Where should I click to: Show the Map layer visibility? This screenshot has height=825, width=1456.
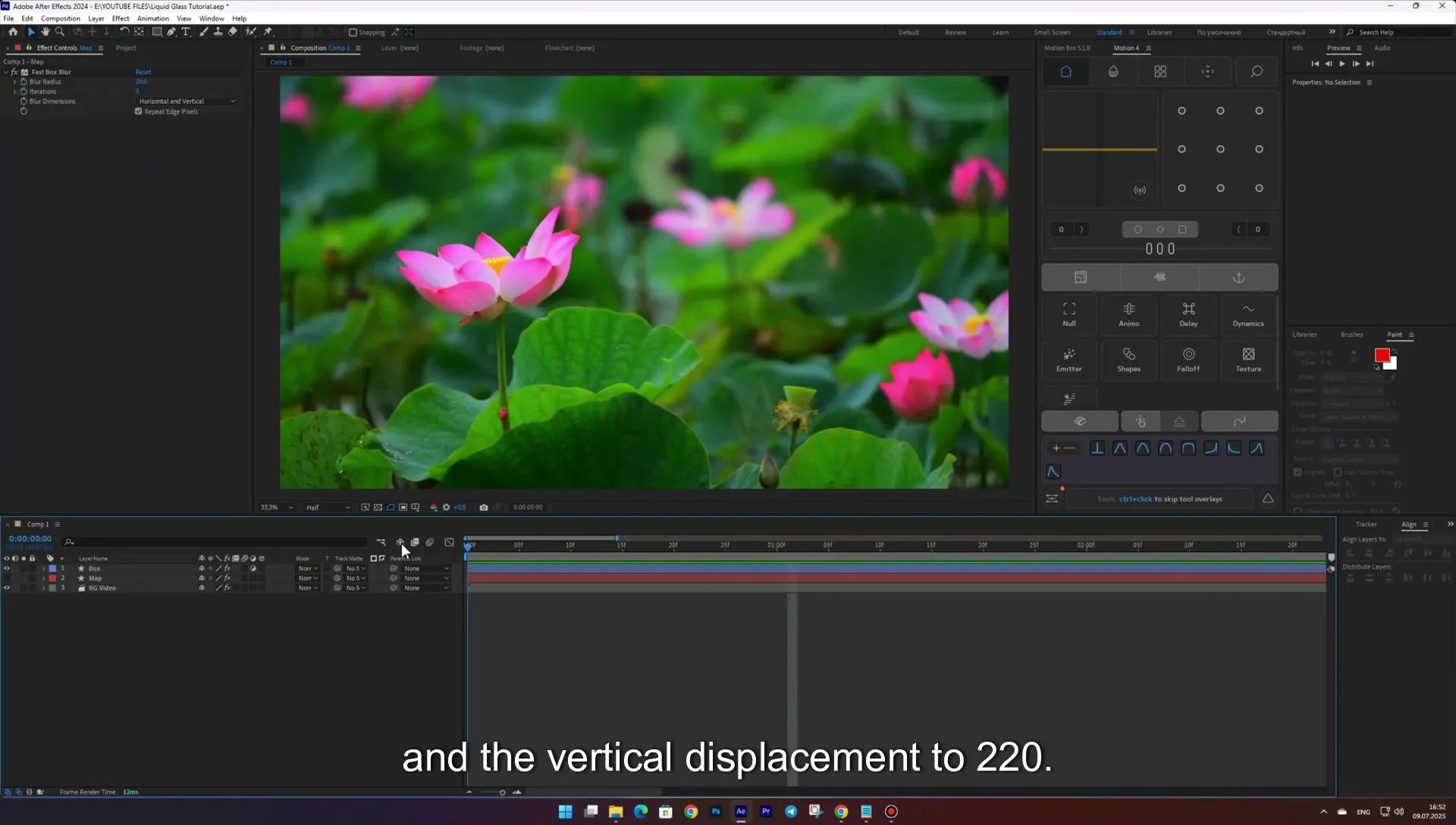[7, 579]
